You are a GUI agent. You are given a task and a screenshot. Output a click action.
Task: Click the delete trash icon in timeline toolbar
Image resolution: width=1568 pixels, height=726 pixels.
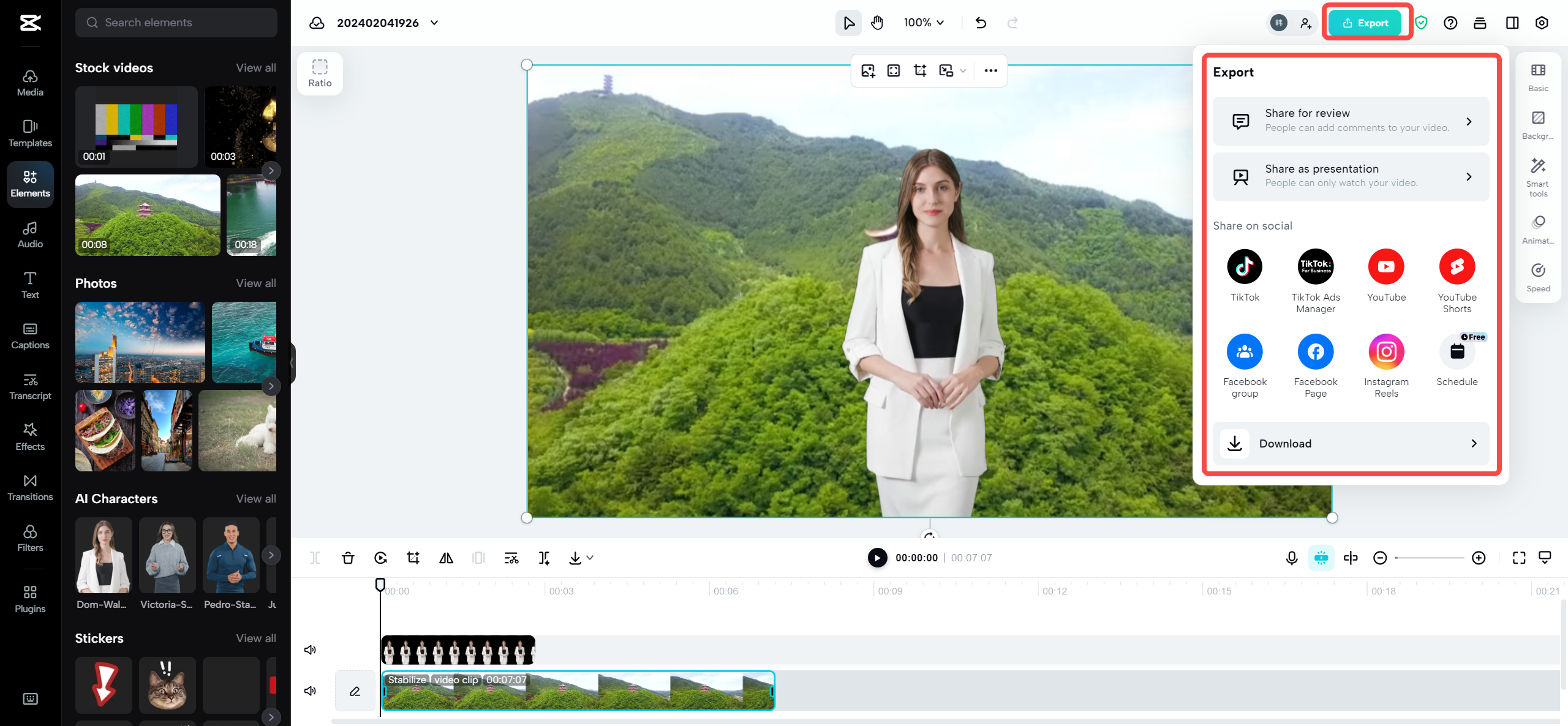pos(348,558)
